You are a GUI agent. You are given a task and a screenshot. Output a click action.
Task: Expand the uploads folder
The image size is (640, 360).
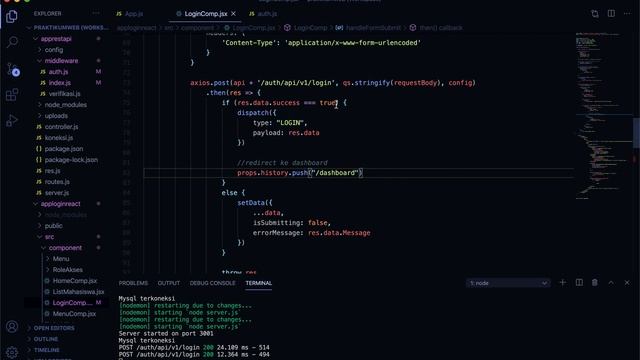[56, 116]
